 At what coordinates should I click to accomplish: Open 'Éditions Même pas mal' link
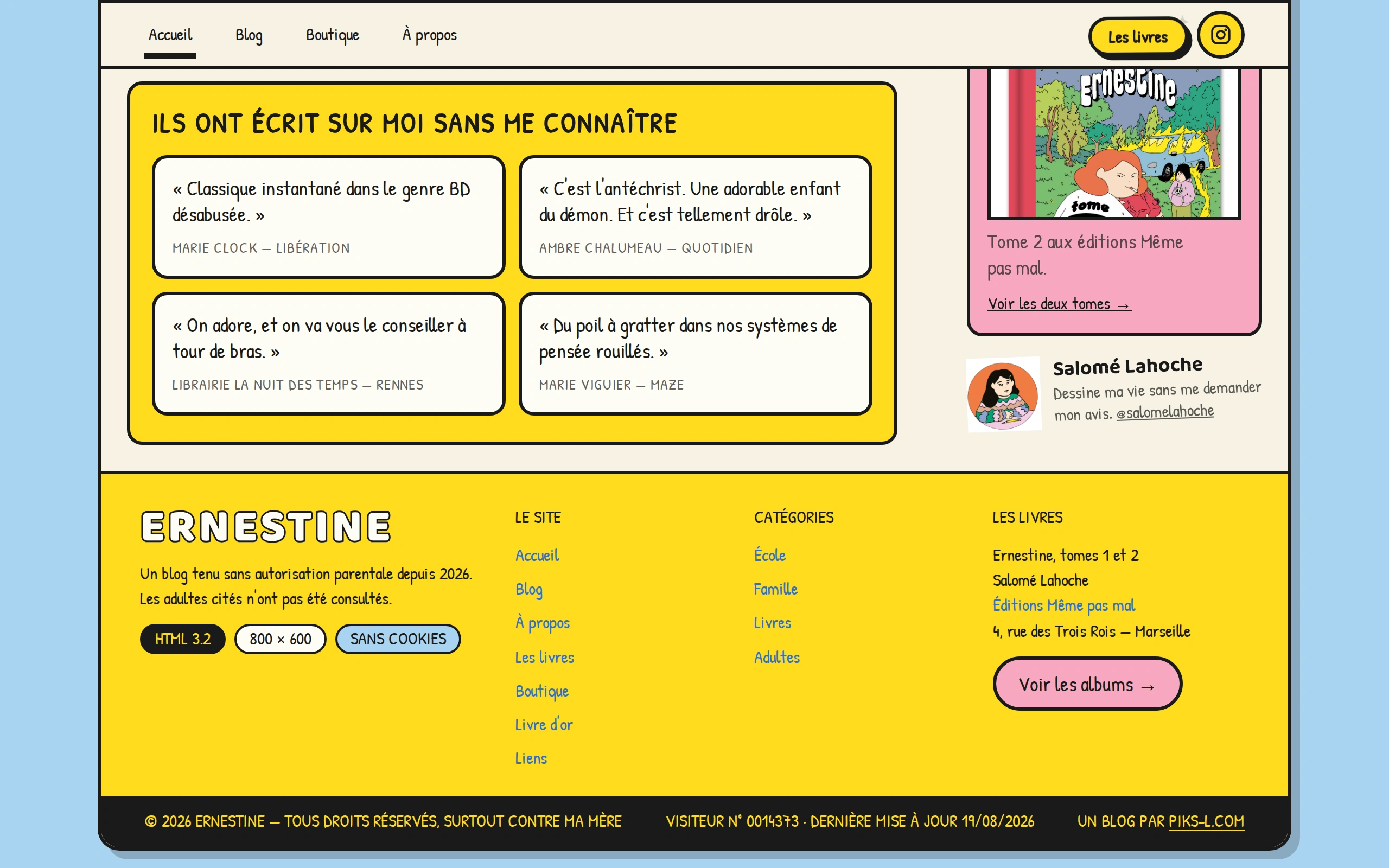tap(1063, 605)
